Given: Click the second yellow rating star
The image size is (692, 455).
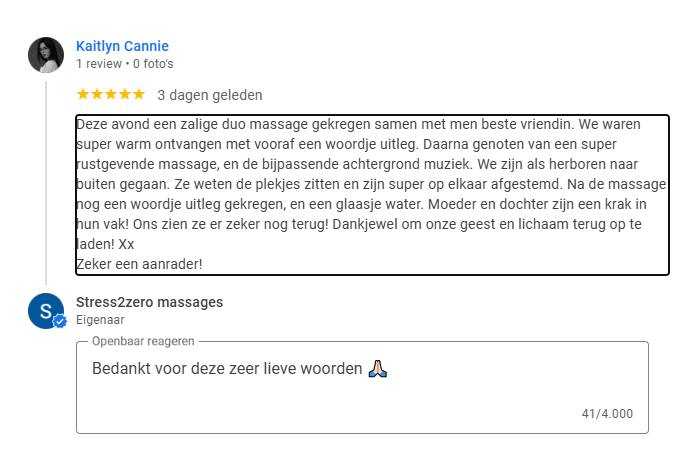Looking at the screenshot, I should click(x=97, y=95).
